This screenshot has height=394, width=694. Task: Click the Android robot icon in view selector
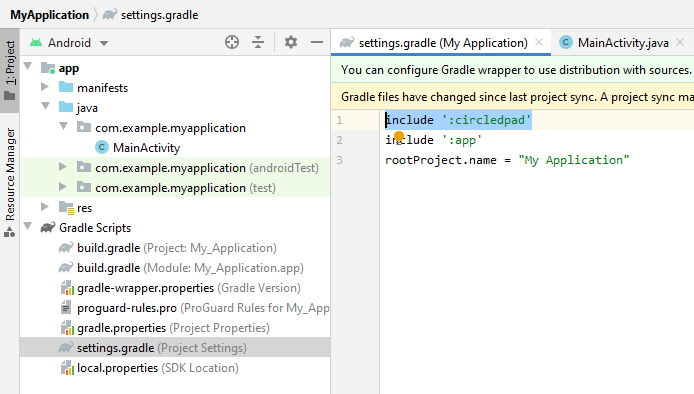coord(36,42)
